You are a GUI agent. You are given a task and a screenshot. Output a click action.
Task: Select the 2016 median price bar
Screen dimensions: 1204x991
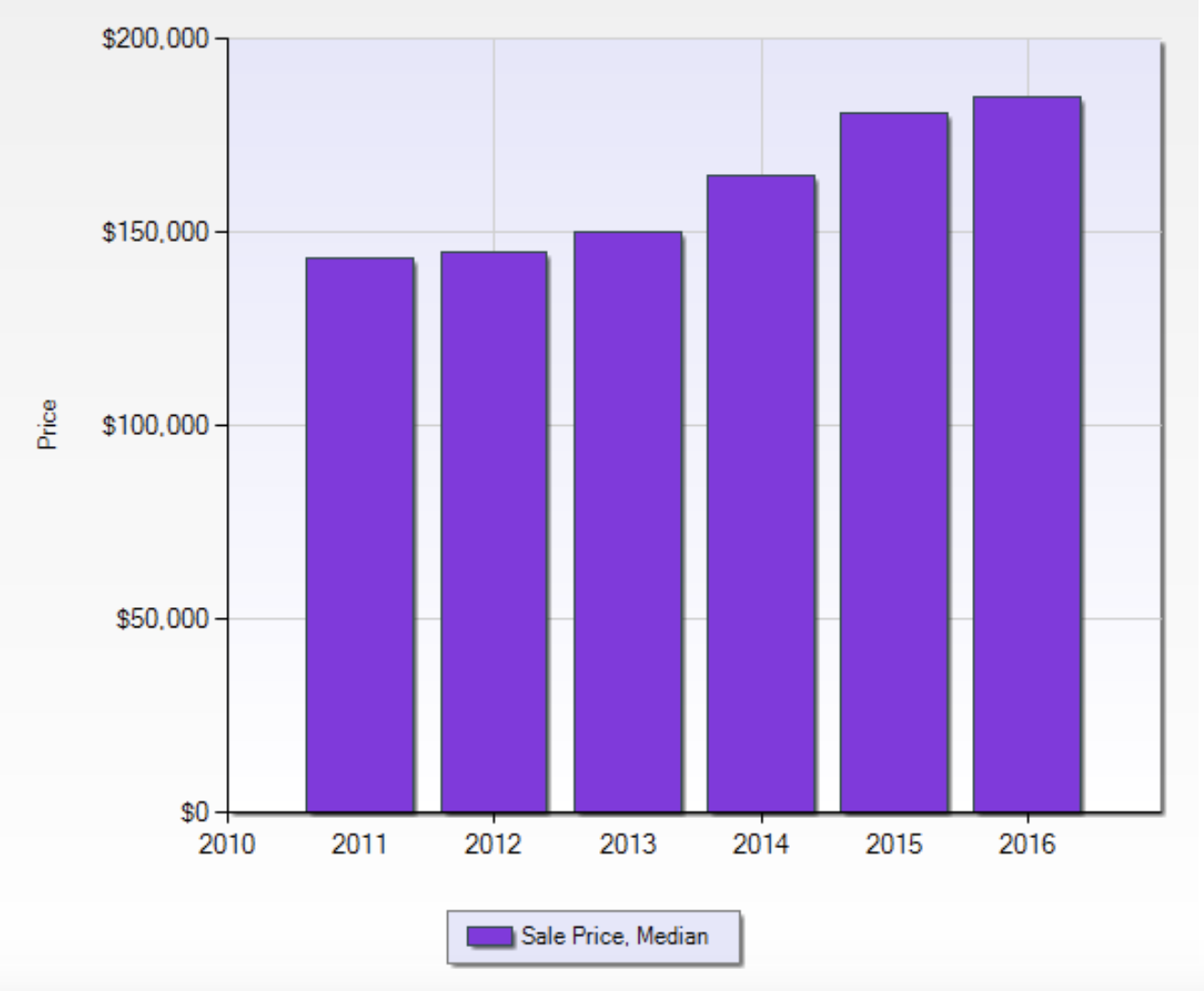(1027, 454)
